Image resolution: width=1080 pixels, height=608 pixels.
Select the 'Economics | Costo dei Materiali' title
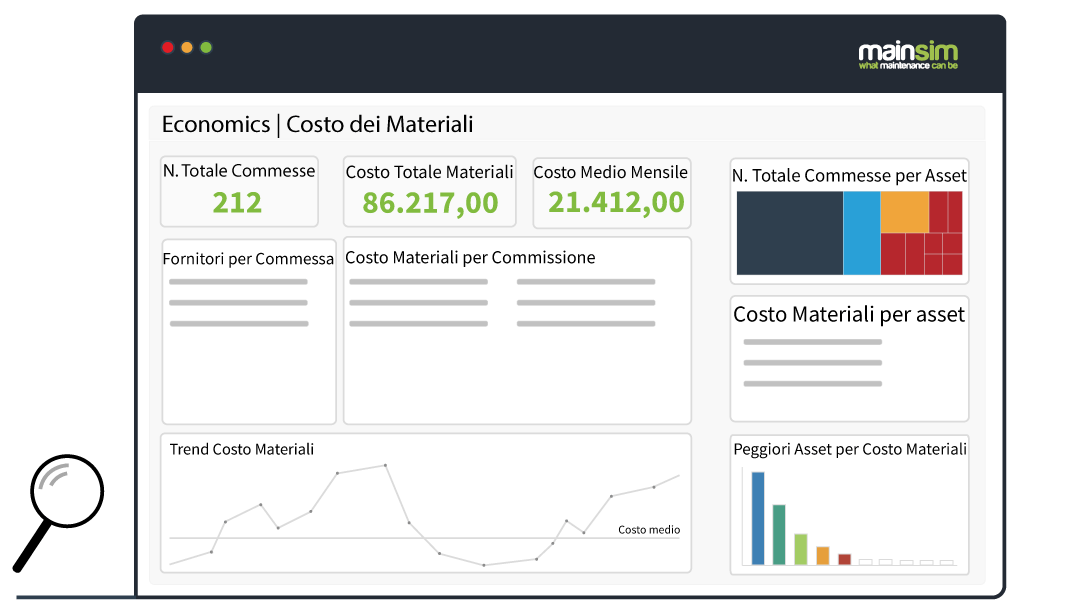[318, 125]
